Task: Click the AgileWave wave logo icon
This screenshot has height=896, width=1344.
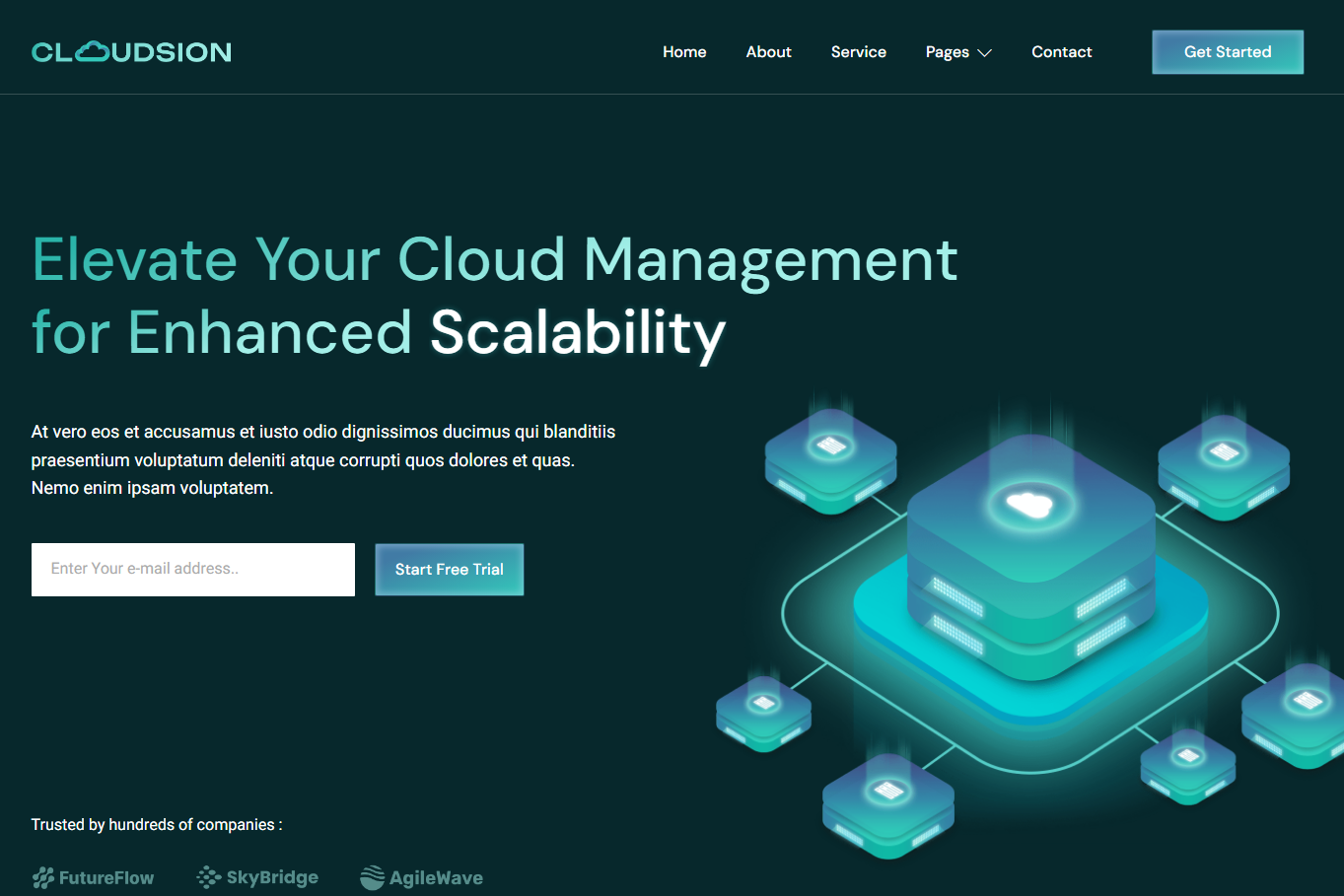Action: (x=372, y=877)
